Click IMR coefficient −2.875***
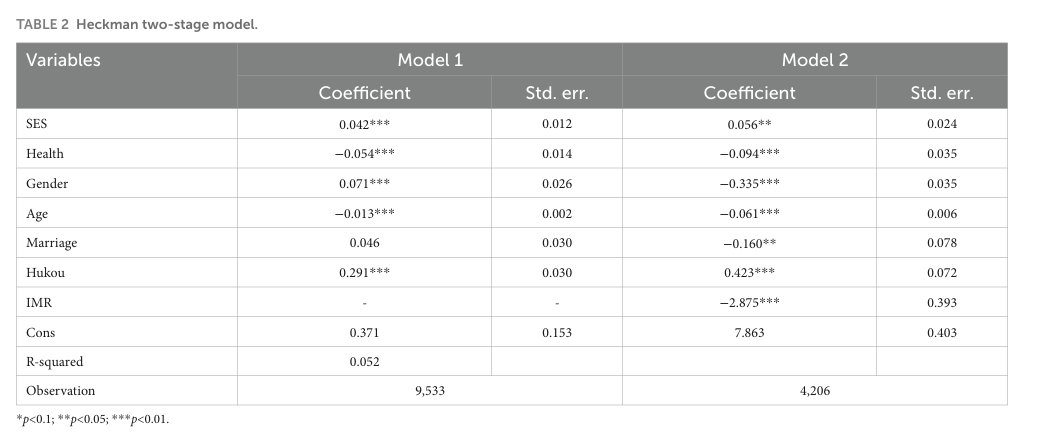Screen dimensions: 1040x439 point(749,302)
